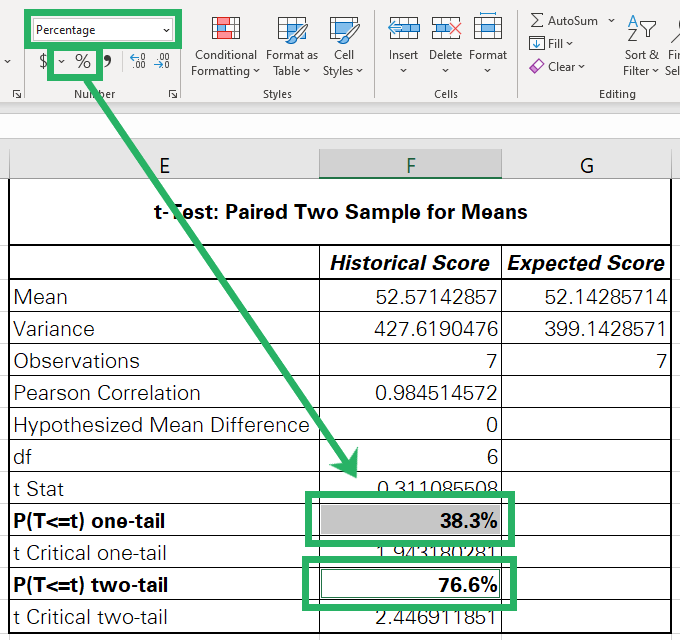680x640 pixels.
Task: Select column G header
Action: tap(586, 164)
